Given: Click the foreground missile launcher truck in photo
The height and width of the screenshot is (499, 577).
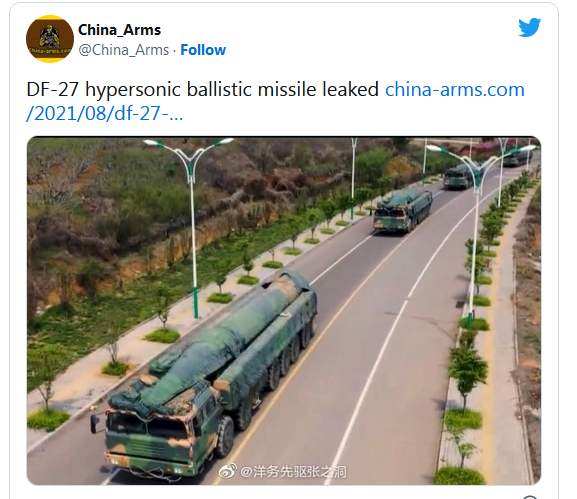Looking at the screenshot, I should [x=206, y=372].
